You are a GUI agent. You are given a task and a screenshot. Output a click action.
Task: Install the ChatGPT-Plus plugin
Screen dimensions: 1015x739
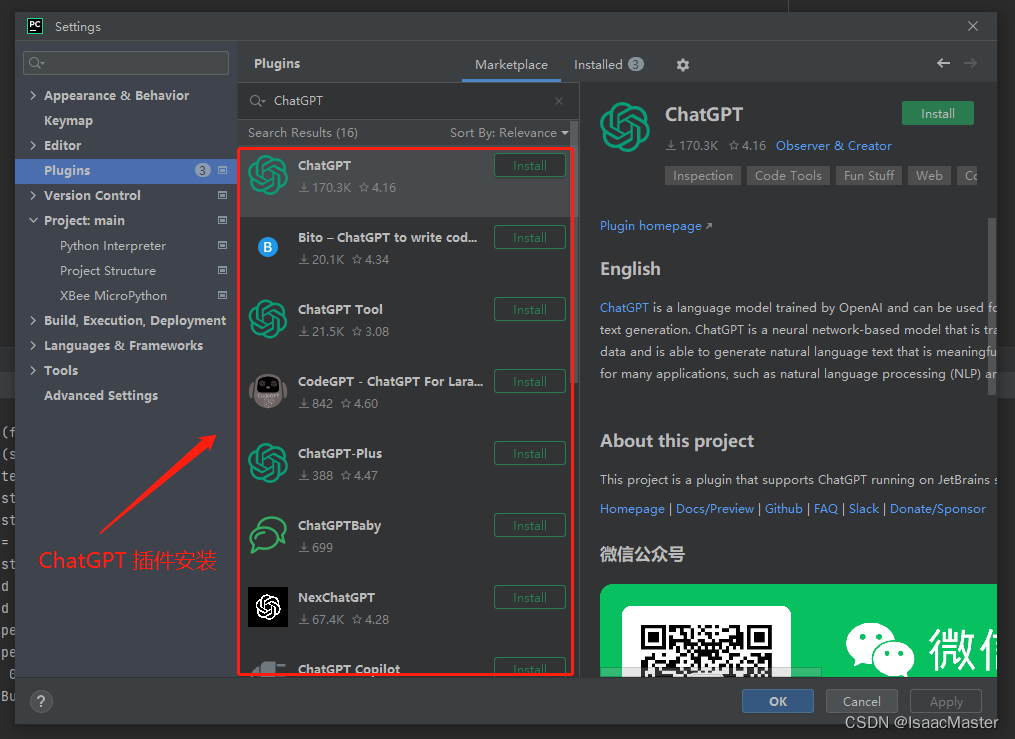[530, 453]
